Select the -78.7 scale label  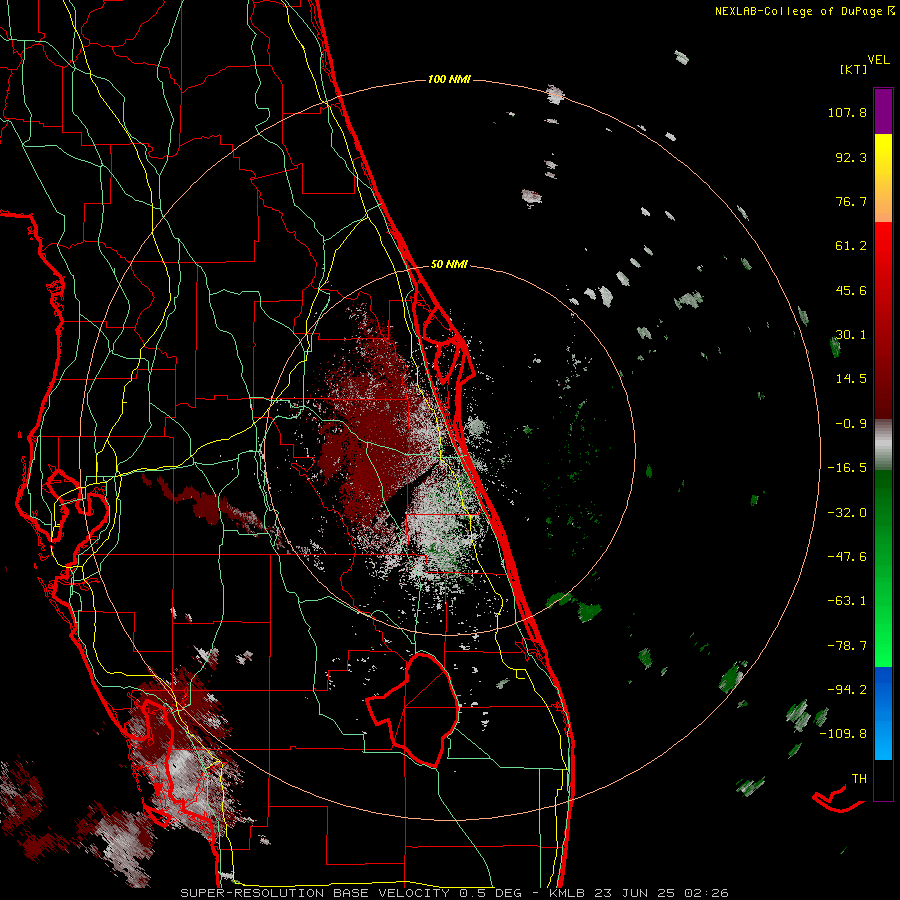click(847, 646)
